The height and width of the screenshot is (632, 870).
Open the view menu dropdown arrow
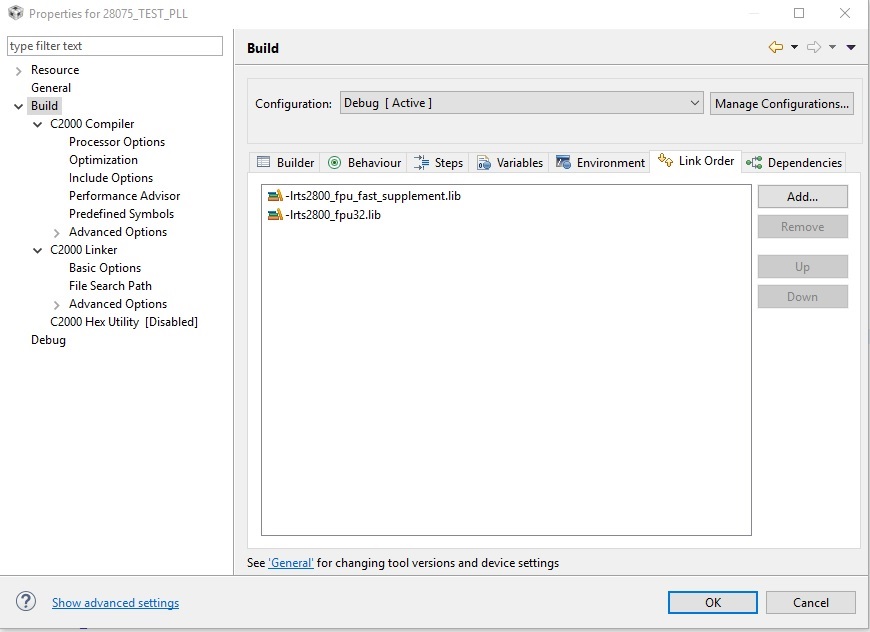pos(851,47)
